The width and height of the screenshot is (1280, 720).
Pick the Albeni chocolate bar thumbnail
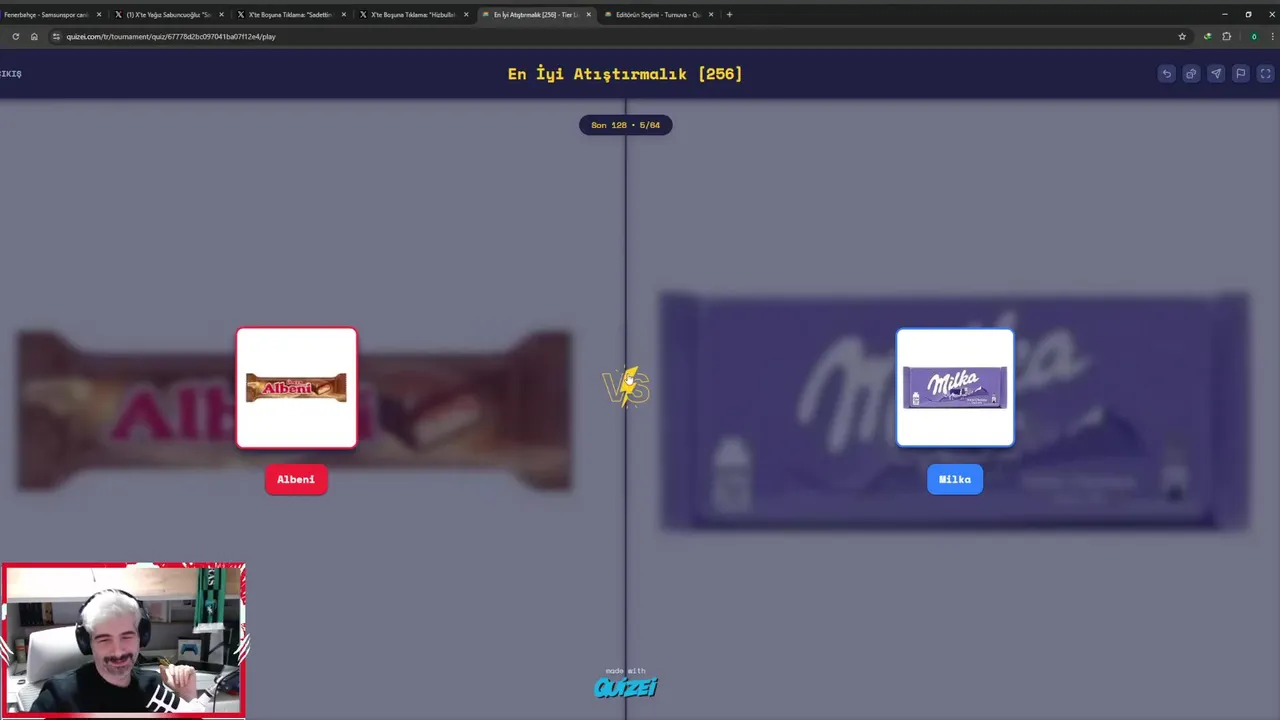pos(296,388)
